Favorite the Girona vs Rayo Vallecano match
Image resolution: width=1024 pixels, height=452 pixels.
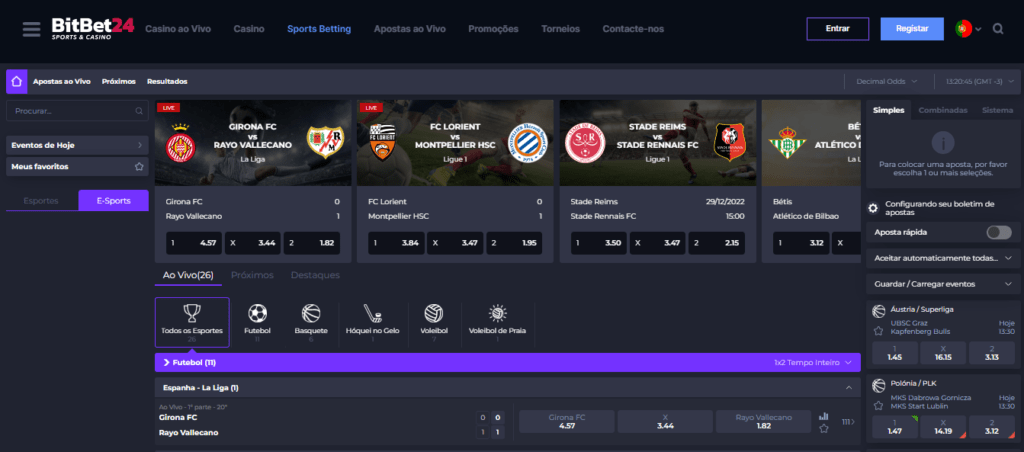click(x=824, y=429)
